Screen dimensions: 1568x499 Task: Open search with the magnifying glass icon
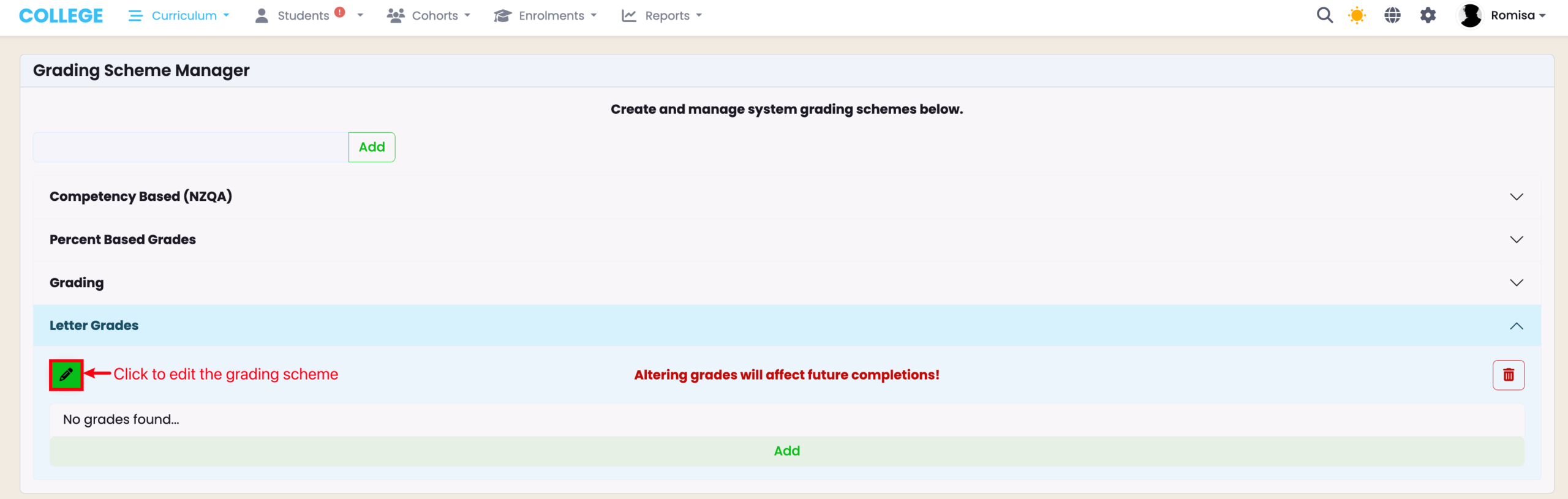1324,15
